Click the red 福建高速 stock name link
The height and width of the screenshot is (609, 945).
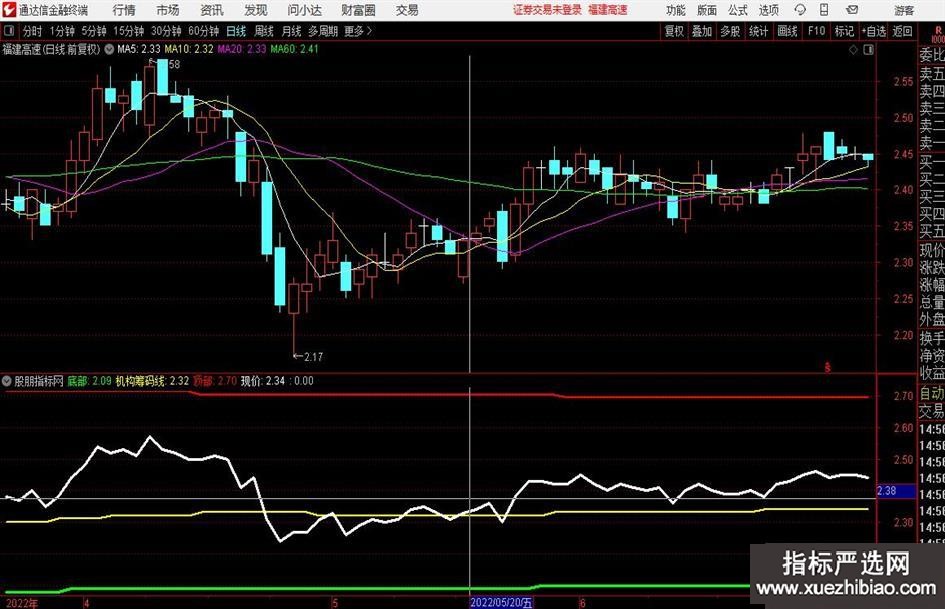pyautogui.click(x=608, y=10)
